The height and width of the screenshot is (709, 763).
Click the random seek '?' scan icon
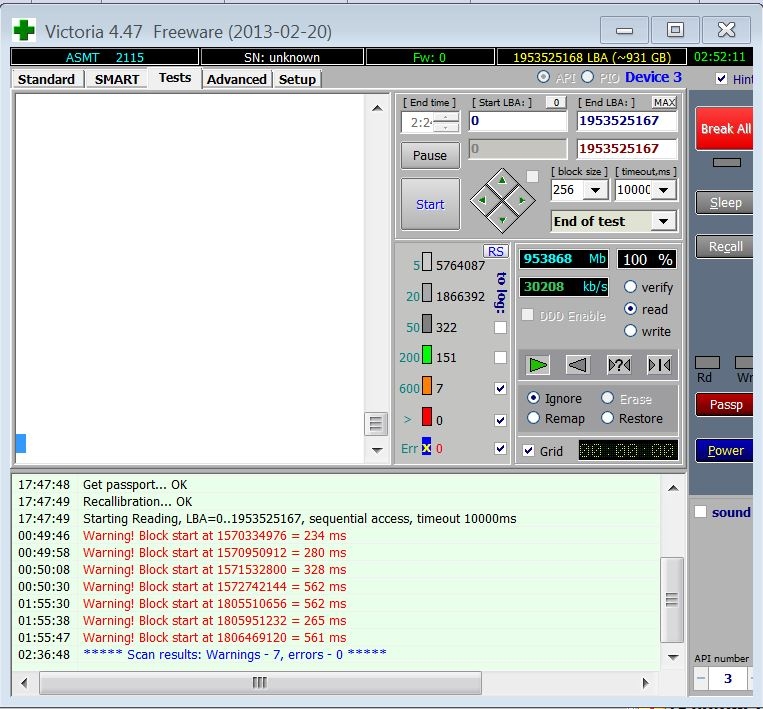point(619,364)
